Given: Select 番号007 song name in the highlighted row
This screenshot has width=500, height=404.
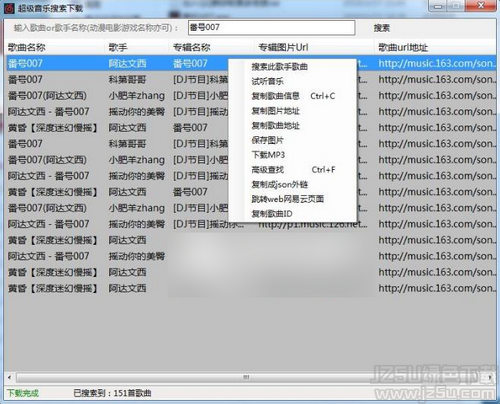Looking at the screenshot, I should (x=25, y=63).
